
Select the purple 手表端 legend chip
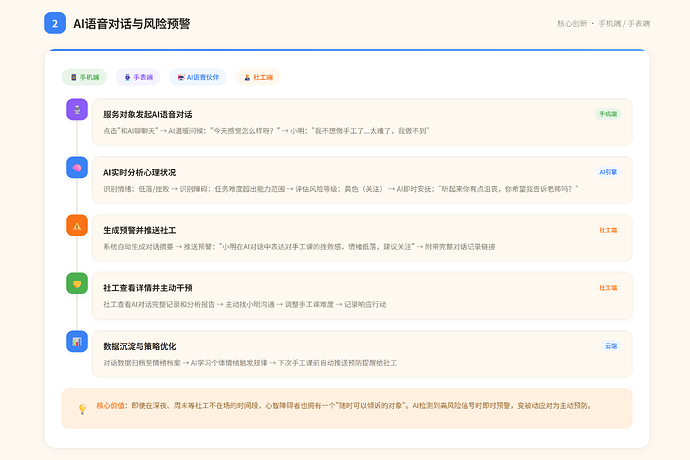pyautogui.click(x=138, y=77)
